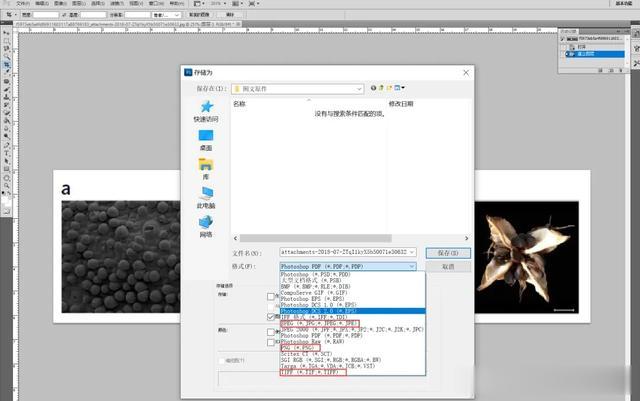
Task: Open the Filter (滤镜) menu
Action: [117, 3]
